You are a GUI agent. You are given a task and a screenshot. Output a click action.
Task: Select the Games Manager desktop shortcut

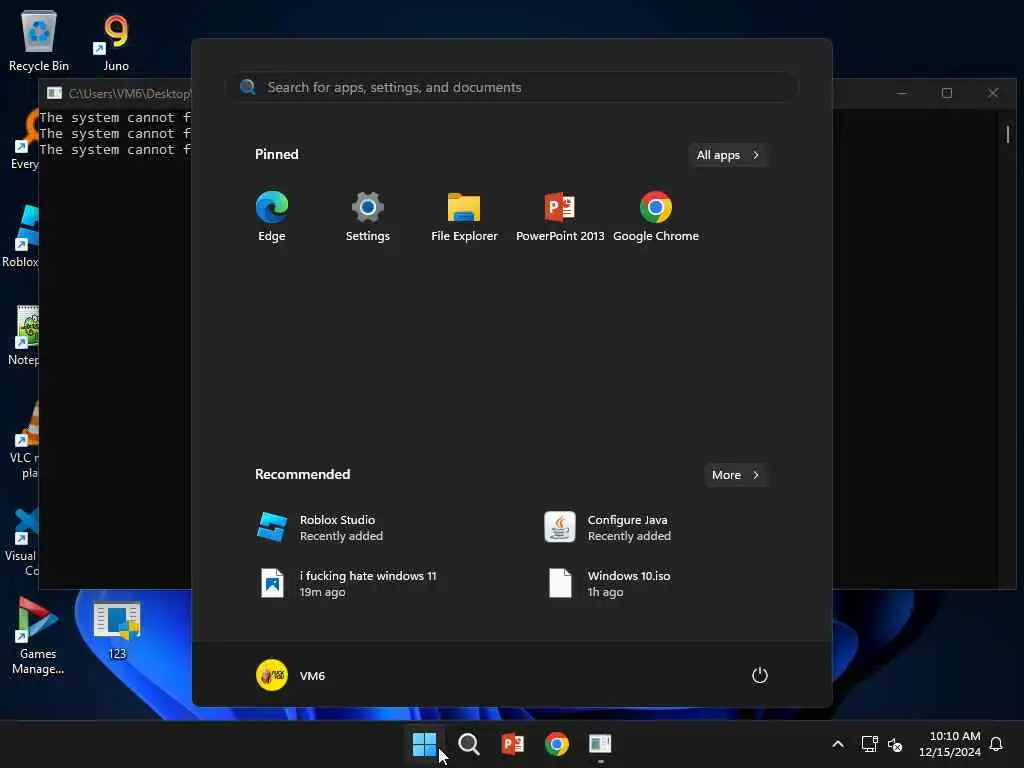(38, 635)
